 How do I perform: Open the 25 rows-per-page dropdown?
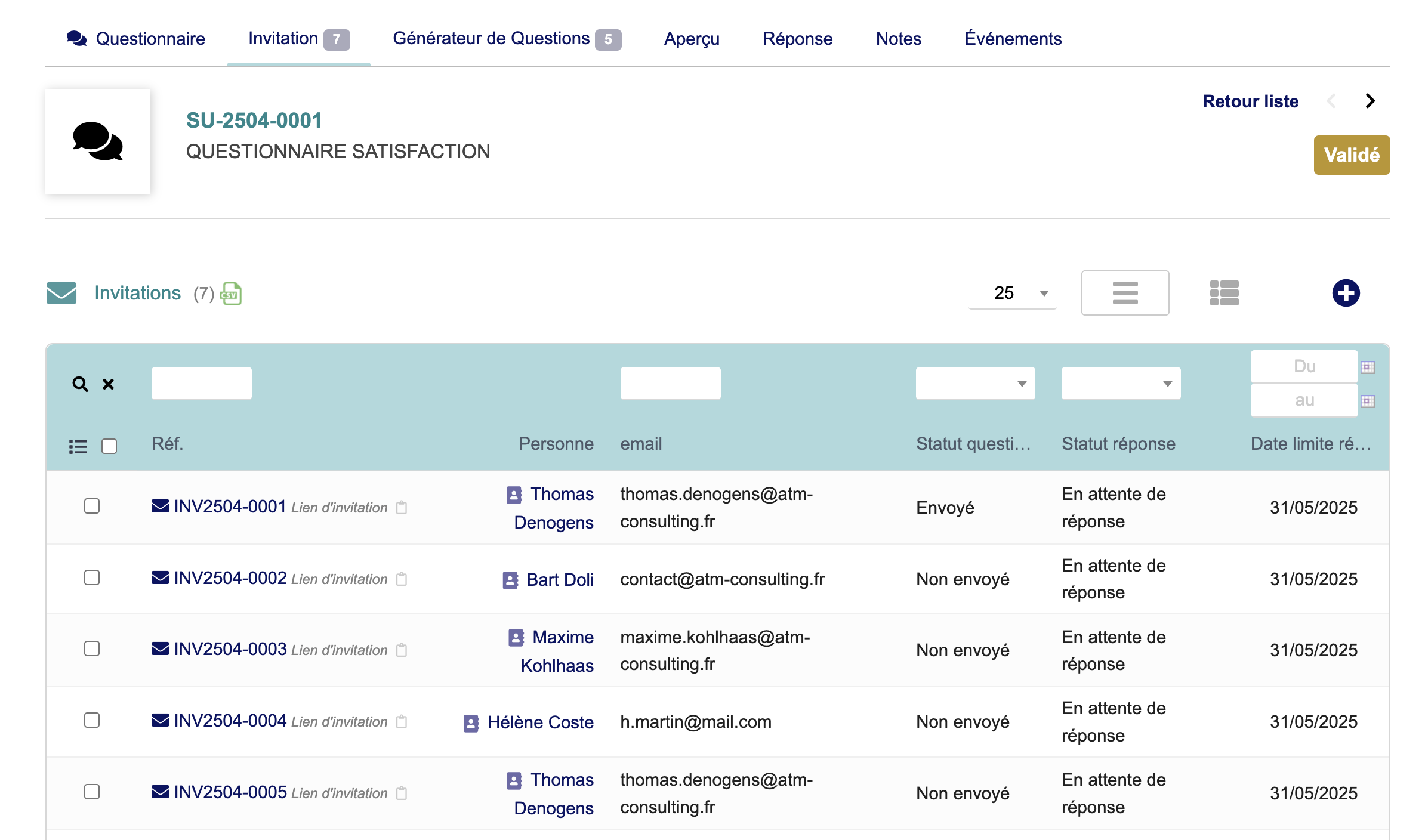(1013, 293)
